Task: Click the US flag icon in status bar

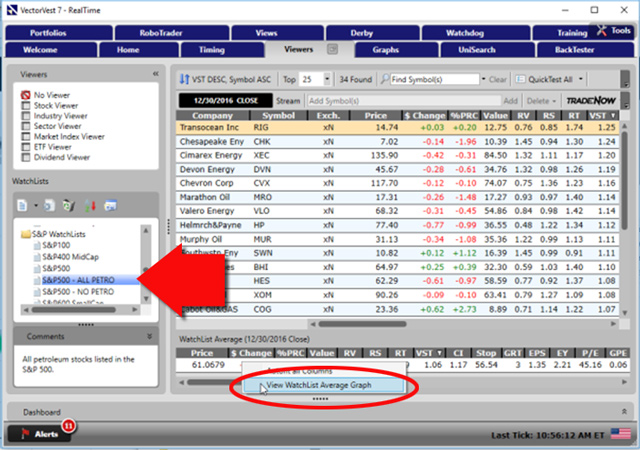Action: pos(622,434)
